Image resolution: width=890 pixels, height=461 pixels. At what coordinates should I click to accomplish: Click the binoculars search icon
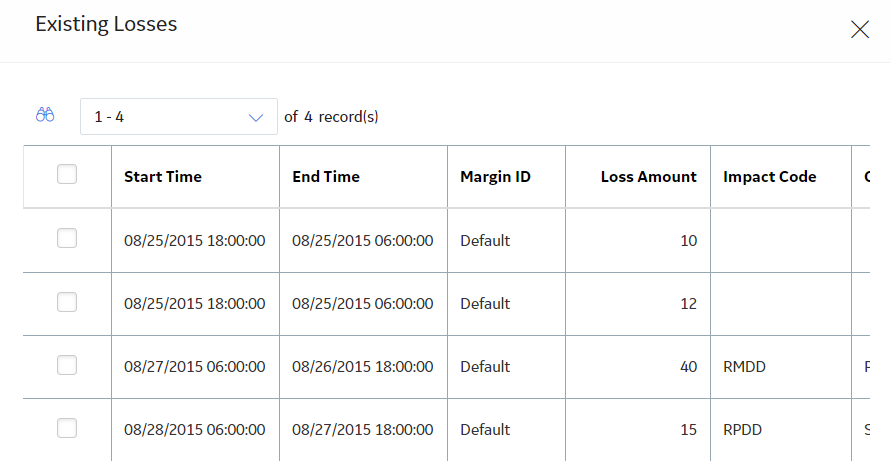pyautogui.click(x=45, y=115)
